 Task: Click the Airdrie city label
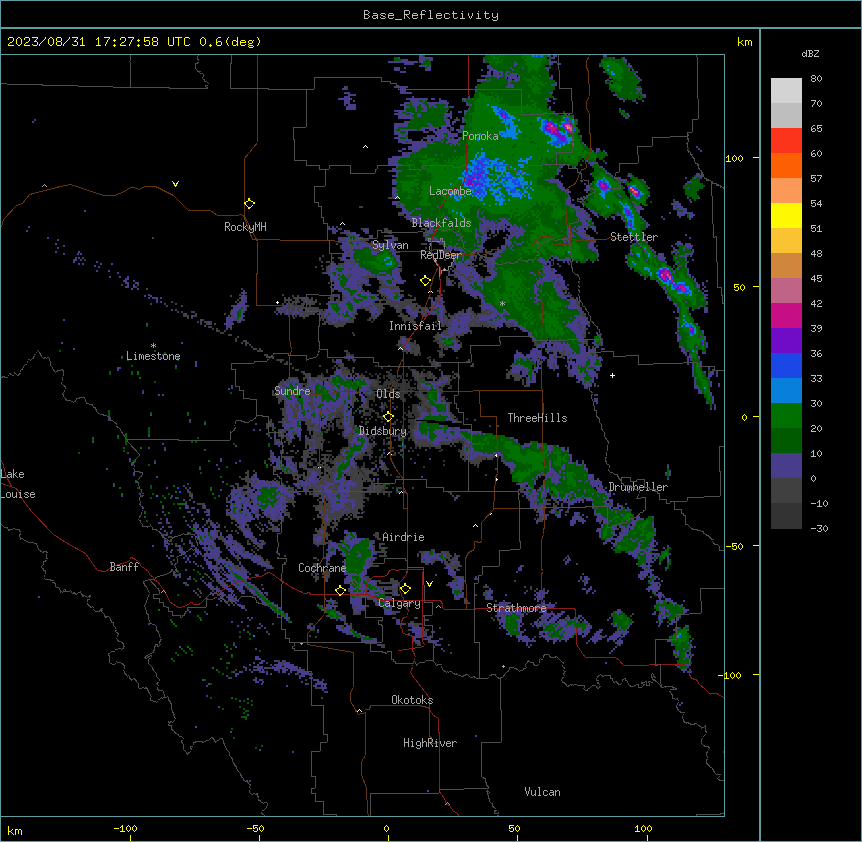coord(403,537)
